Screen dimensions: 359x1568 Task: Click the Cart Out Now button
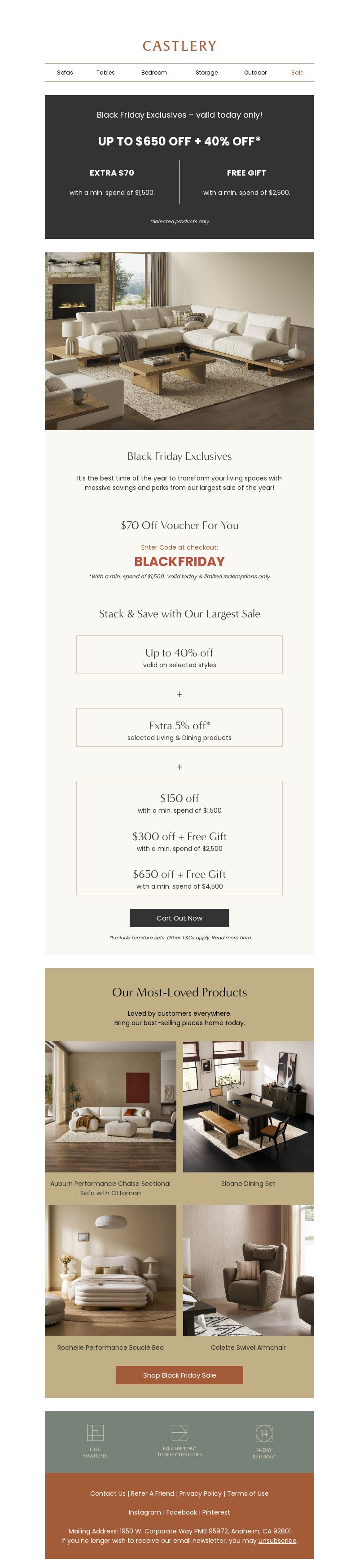click(x=179, y=918)
